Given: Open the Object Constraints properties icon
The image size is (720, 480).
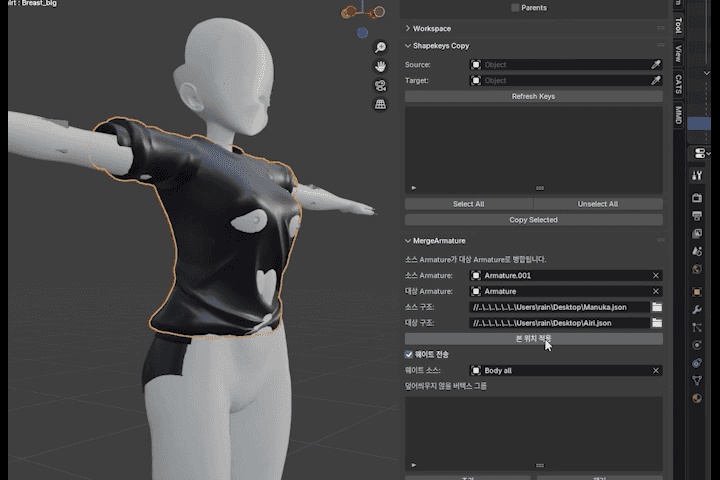Looking at the screenshot, I should point(697,363).
